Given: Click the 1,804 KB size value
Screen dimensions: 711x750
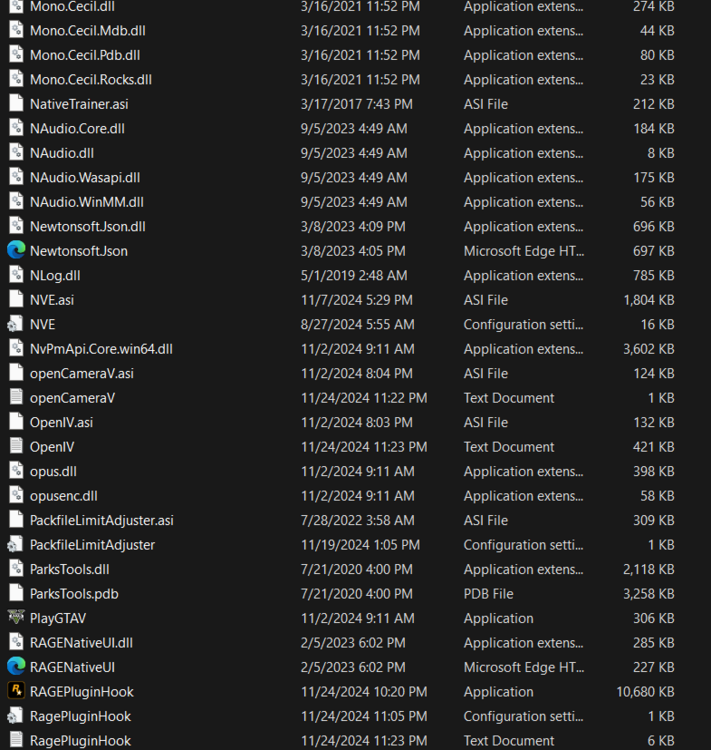Looking at the screenshot, I should point(649,300).
